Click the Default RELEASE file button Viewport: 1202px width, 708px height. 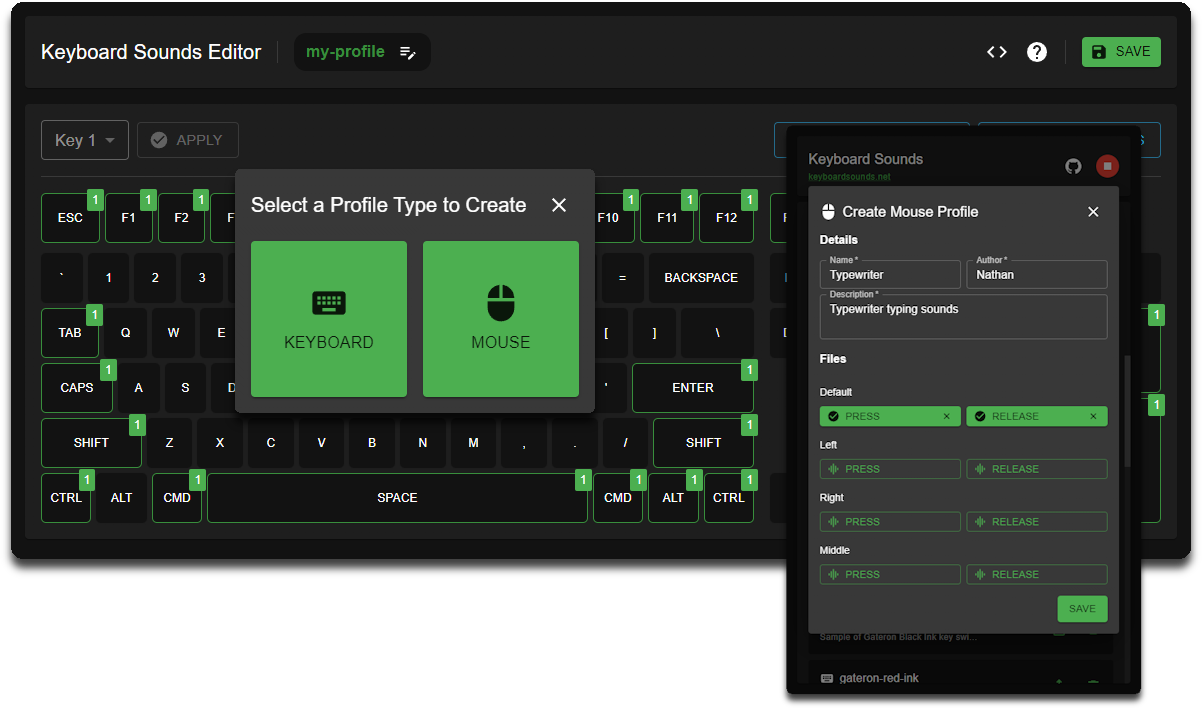click(1037, 417)
